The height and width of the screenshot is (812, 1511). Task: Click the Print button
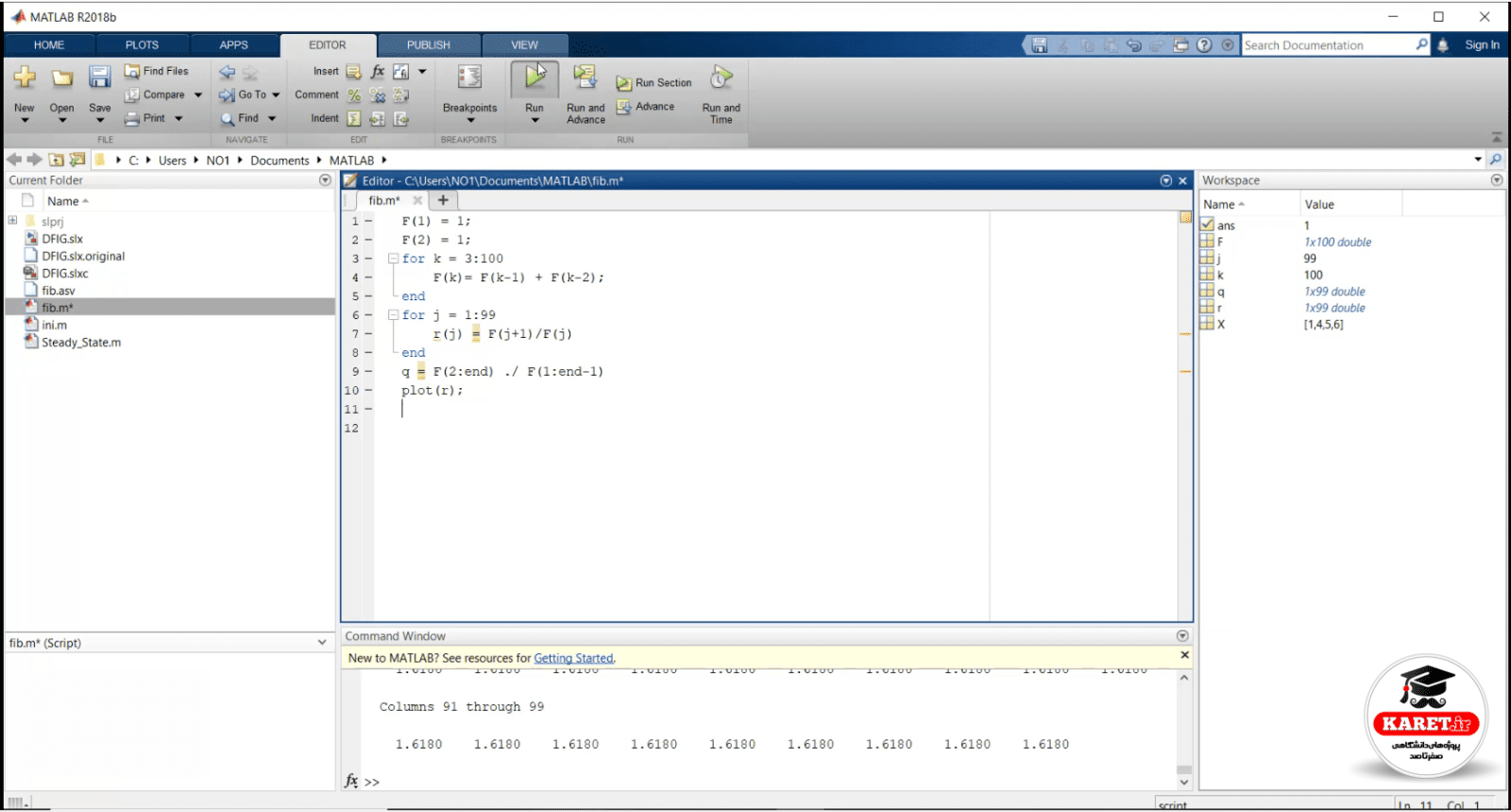coord(145,118)
